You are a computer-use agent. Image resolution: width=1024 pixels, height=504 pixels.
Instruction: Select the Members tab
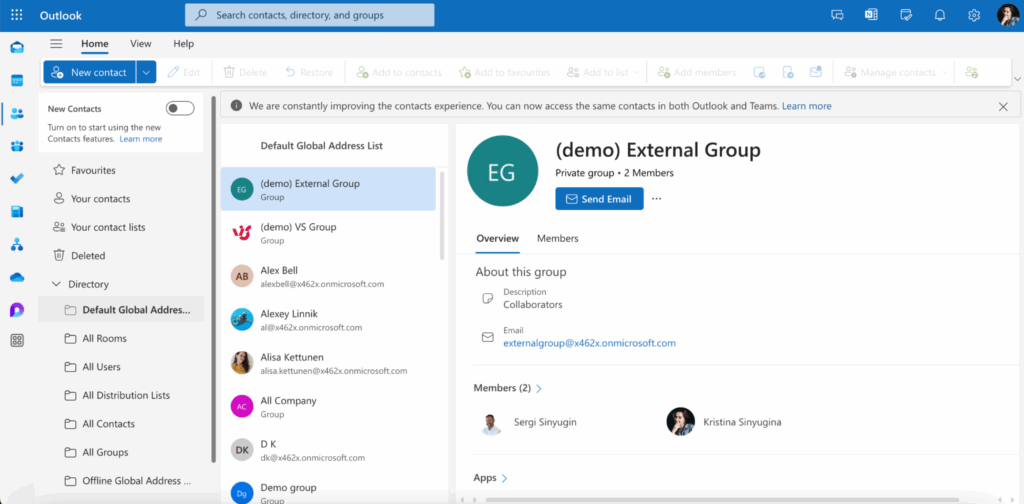[558, 238]
